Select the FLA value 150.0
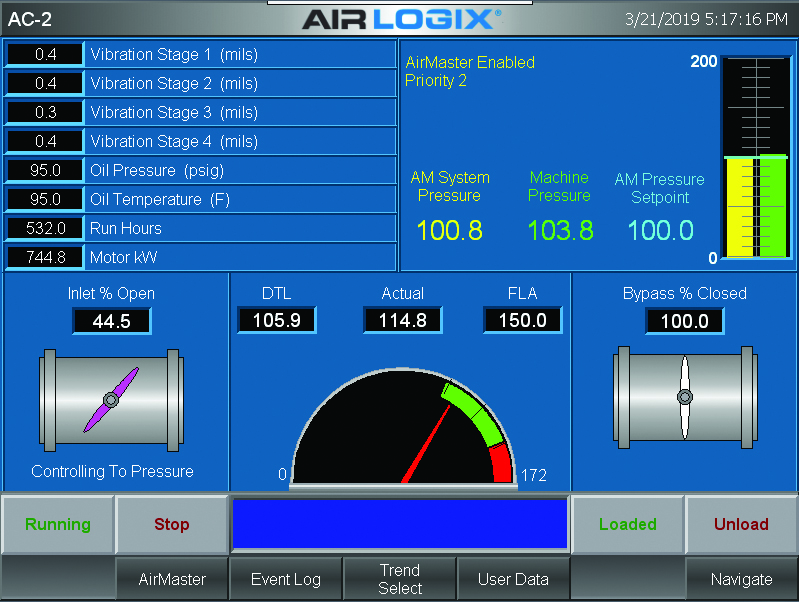799x602 pixels. tap(523, 320)
